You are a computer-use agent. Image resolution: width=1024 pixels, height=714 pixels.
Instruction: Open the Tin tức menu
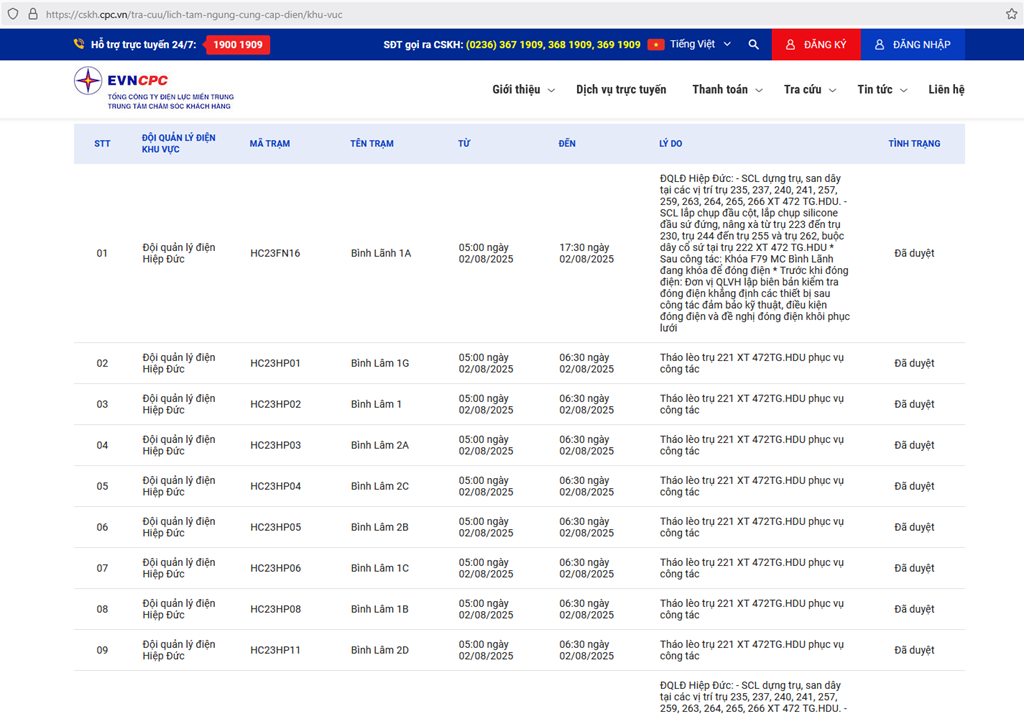(882, 90)
